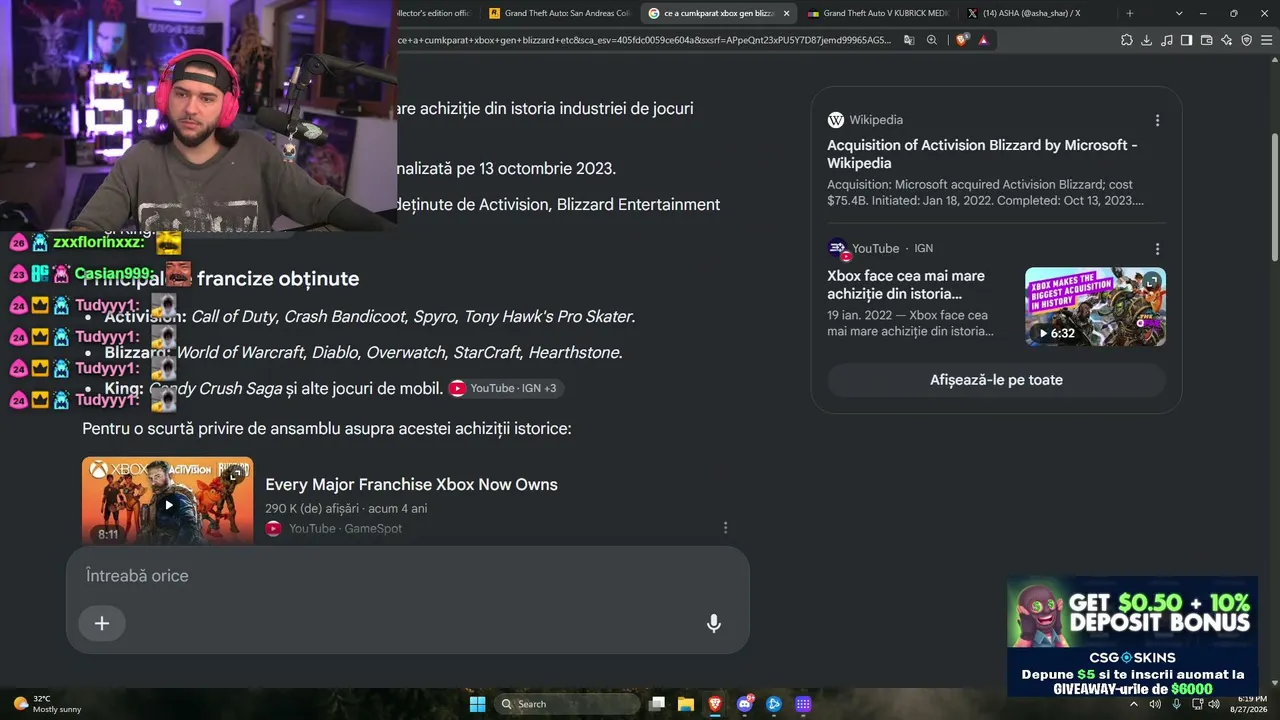
Task: Open Wikipedia result options menu
Action: pos(1158,120)
